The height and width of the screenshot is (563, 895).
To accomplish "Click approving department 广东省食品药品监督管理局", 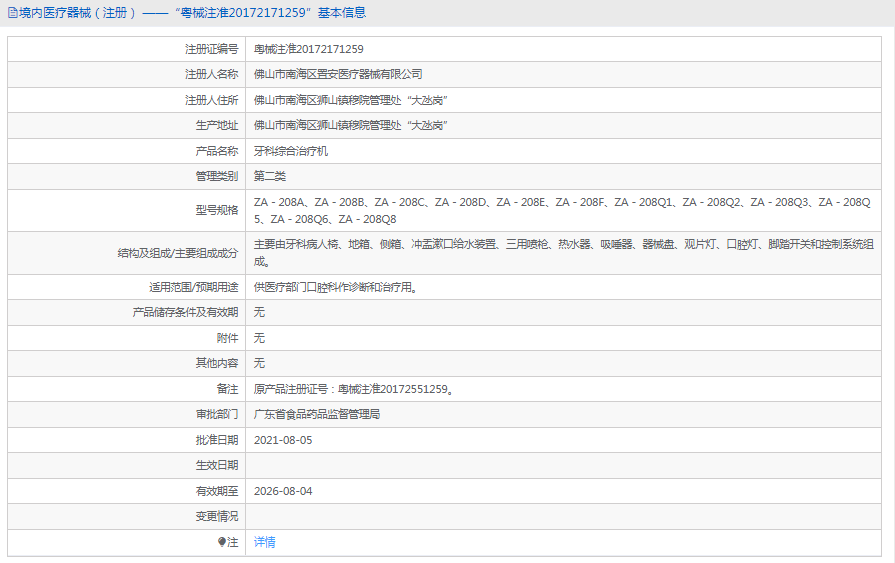I will click(317, 414).
